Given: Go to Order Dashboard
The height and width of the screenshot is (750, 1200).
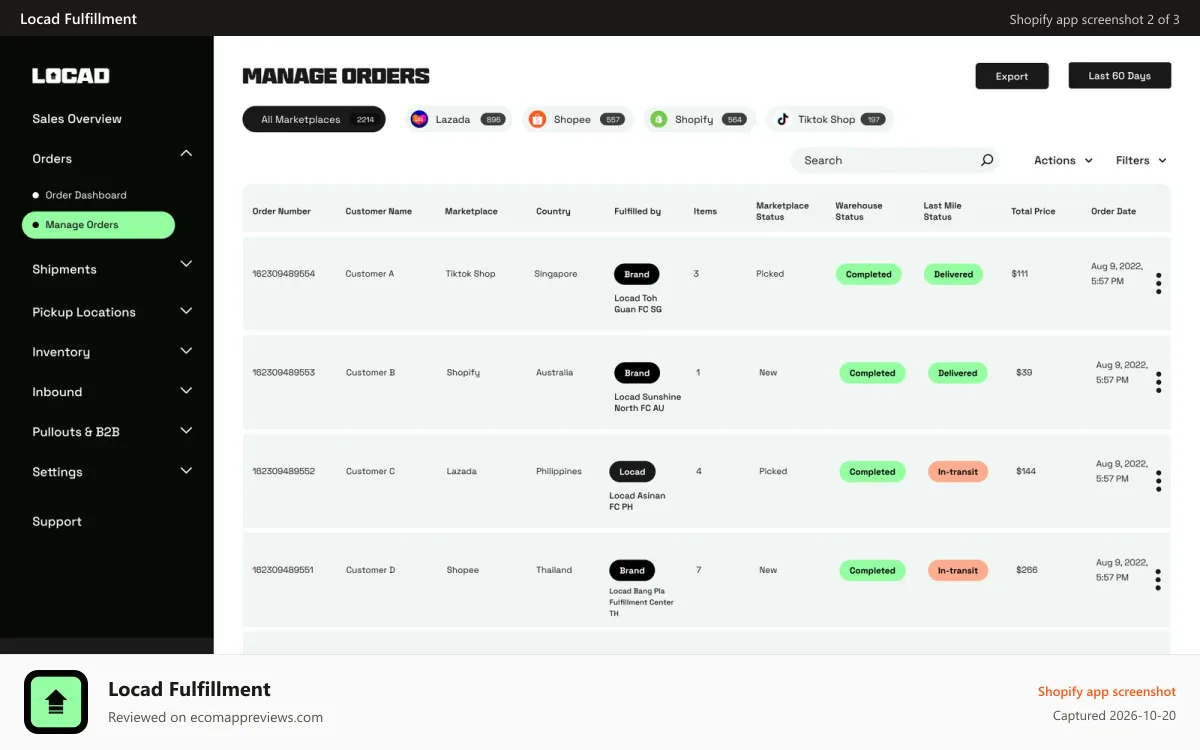Looking at the screenshot, I should coord(86,195).
